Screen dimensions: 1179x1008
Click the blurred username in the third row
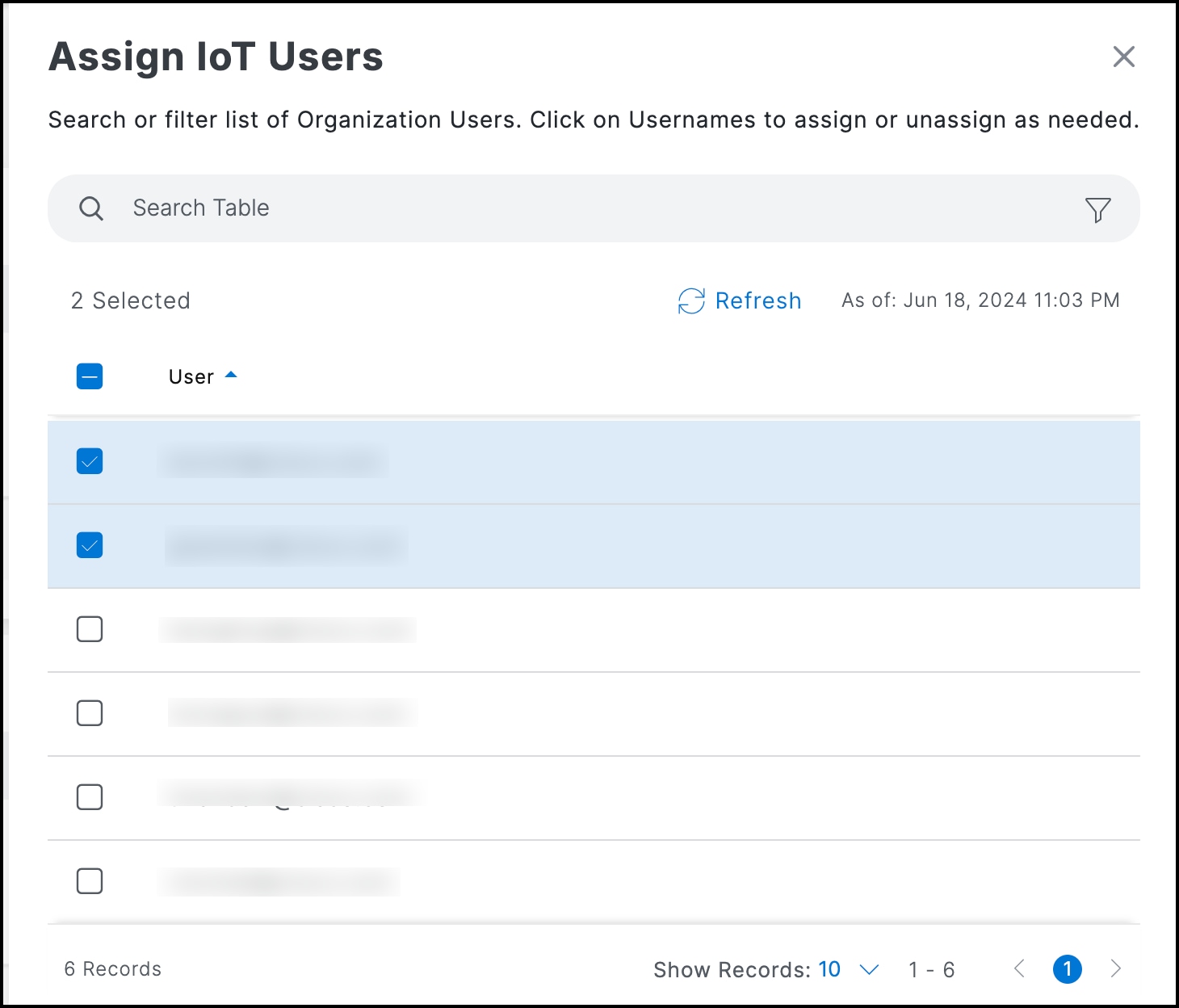[x=287, y=630]
